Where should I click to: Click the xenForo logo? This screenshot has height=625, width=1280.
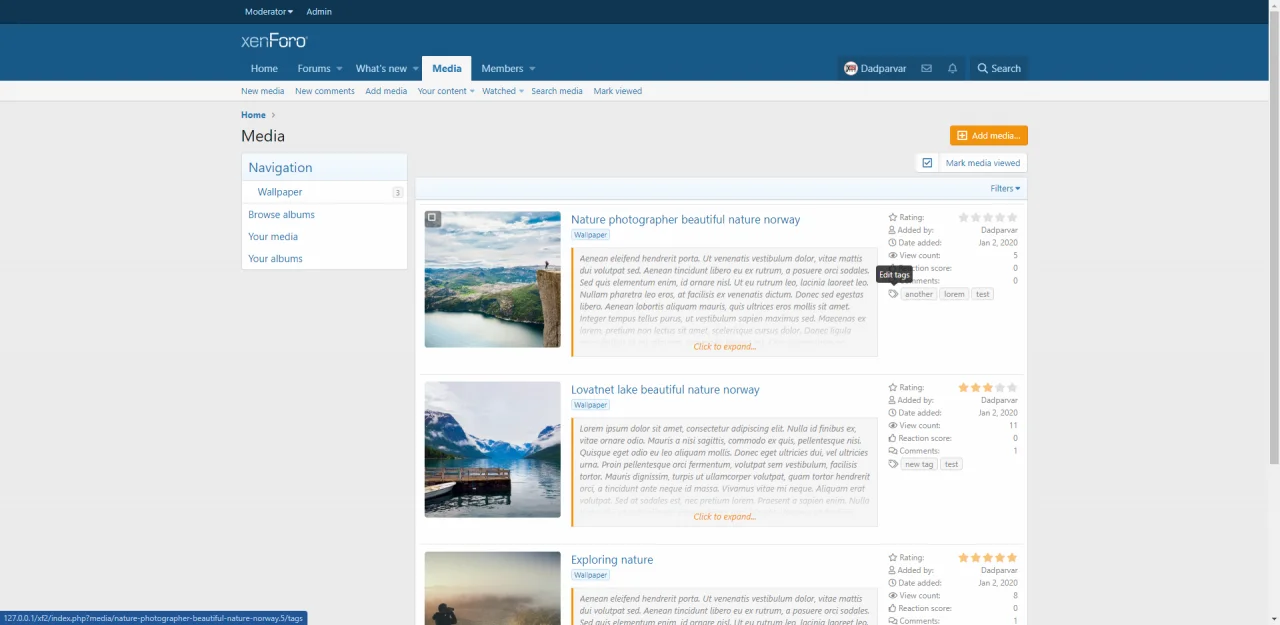pyautogui.click(x=274, y=41)
